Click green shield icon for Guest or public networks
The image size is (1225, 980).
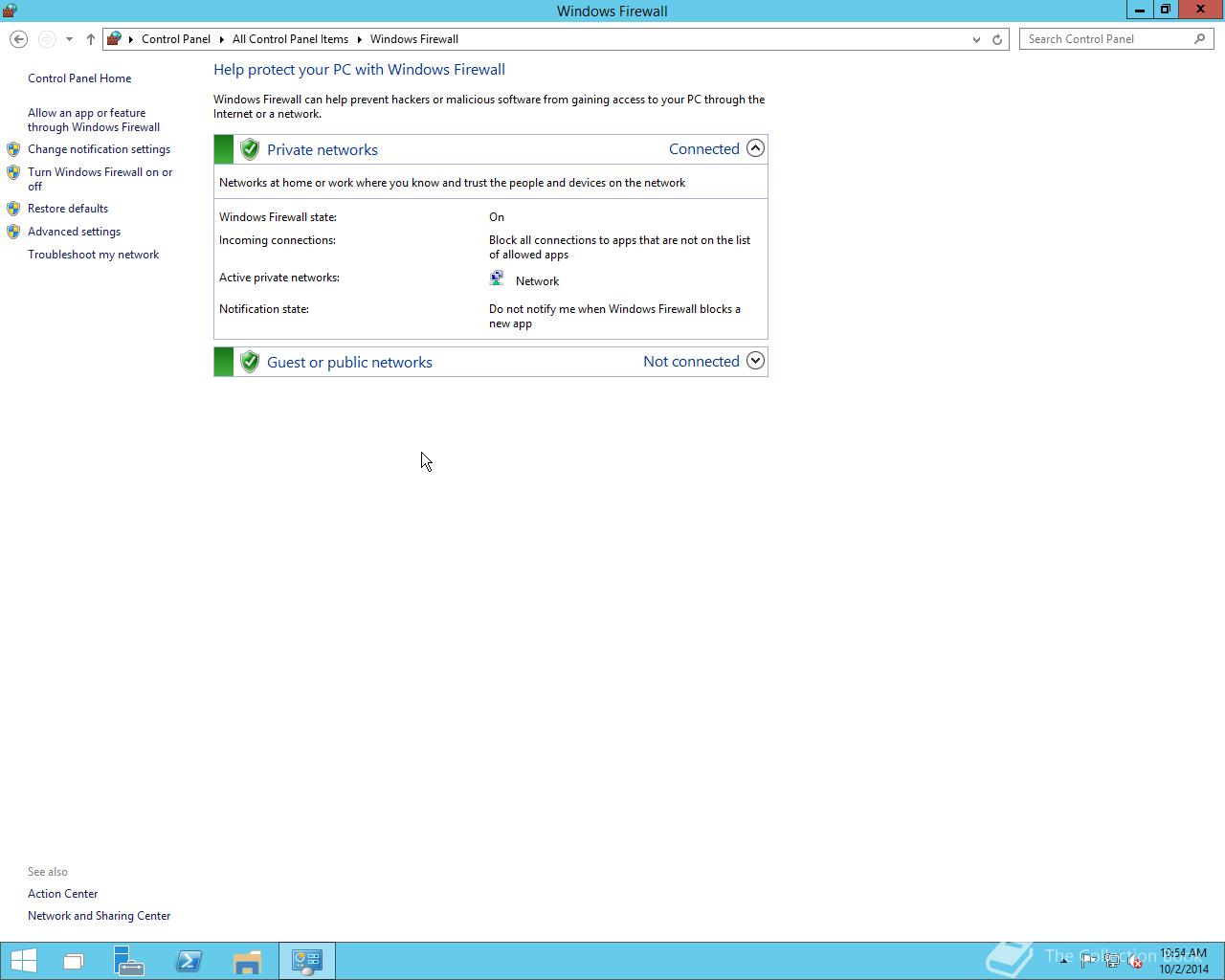(250, 362)
